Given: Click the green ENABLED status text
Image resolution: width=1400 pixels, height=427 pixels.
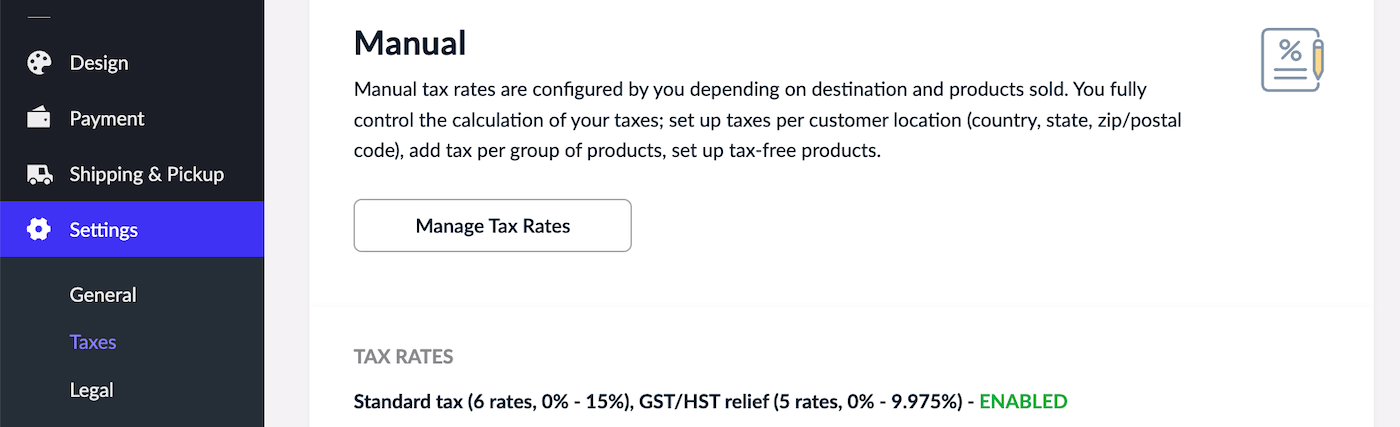Looking at the screenshot, I should (1023, 402).
